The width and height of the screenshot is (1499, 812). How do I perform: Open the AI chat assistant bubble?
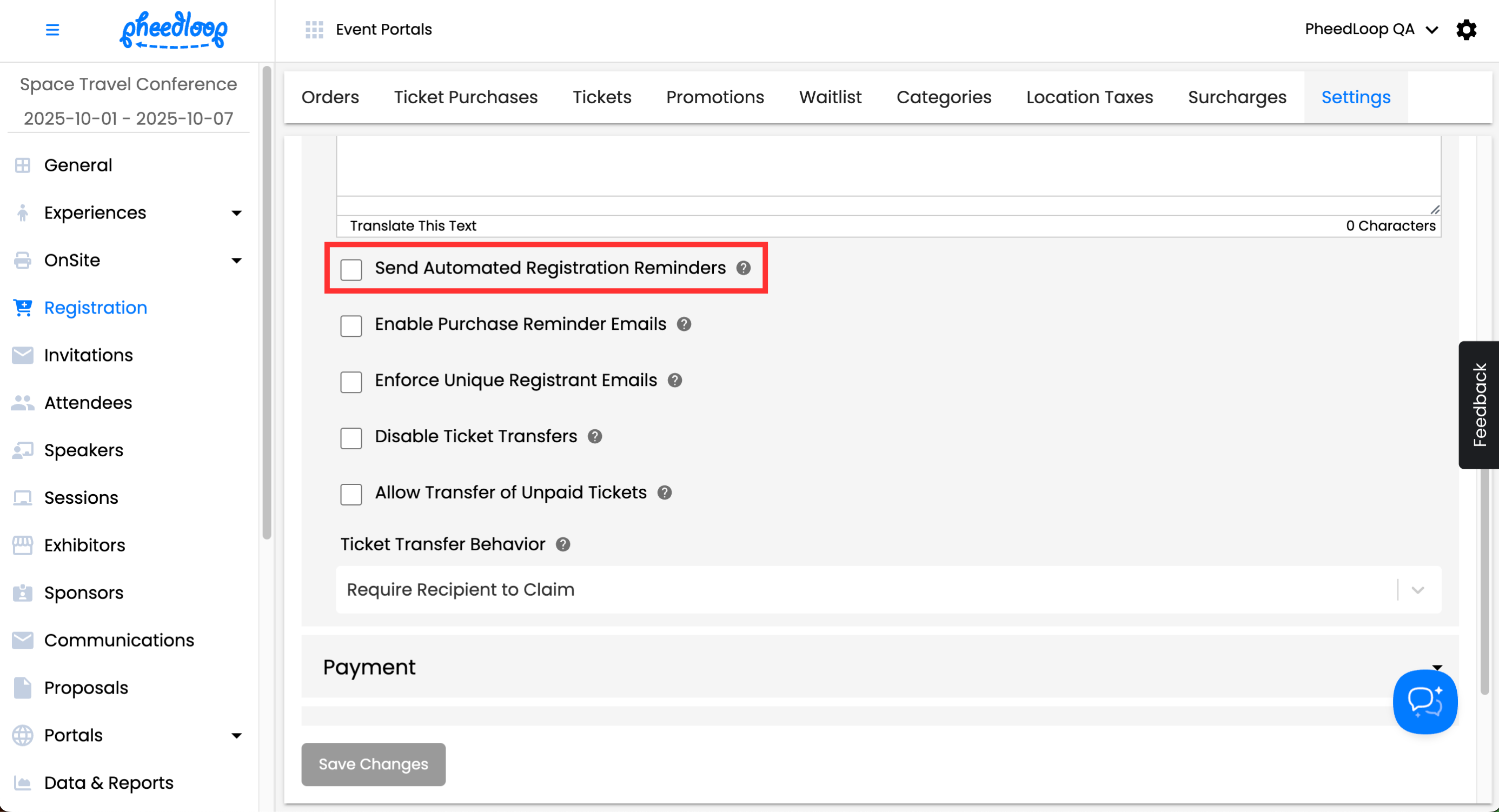[1424, 702]
